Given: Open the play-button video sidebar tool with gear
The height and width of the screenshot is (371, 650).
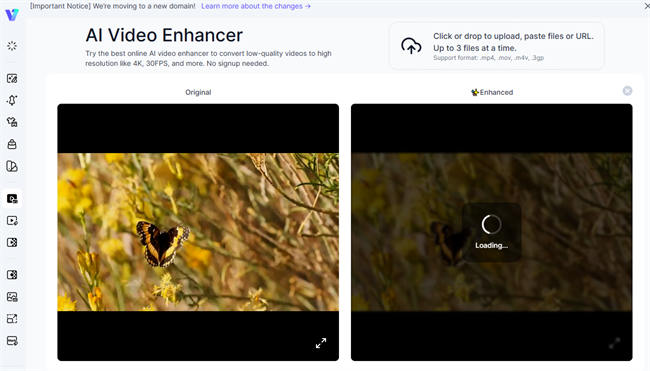Looking at the screenshot, I should pyautogui.click(x=12, y=221).
